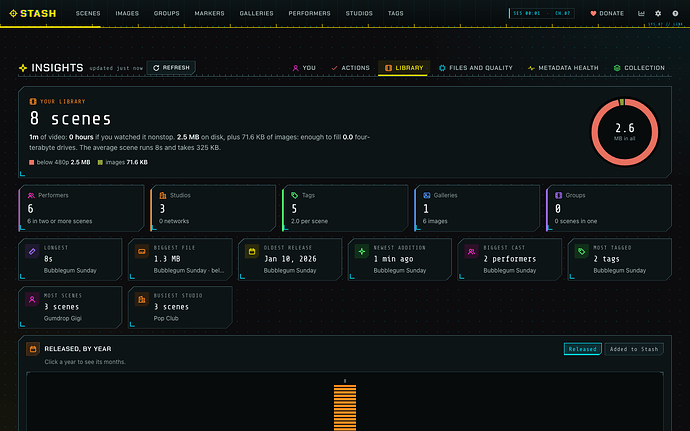Click the Donate heart icon
Viewport: 690px width, 431px height.
(x=593, y=14)
